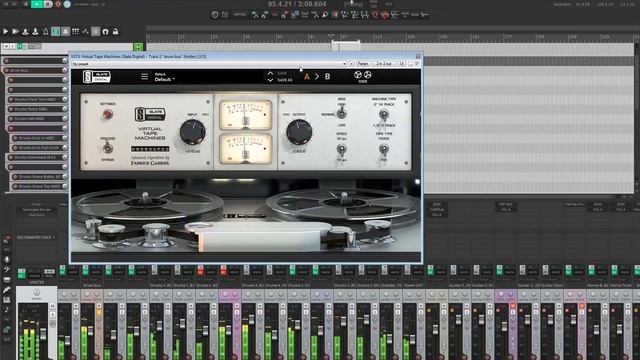The height and width of the screenshot is (360, 640).
Task: Select the Drums Kick Out track
Action: coord(40,147)
